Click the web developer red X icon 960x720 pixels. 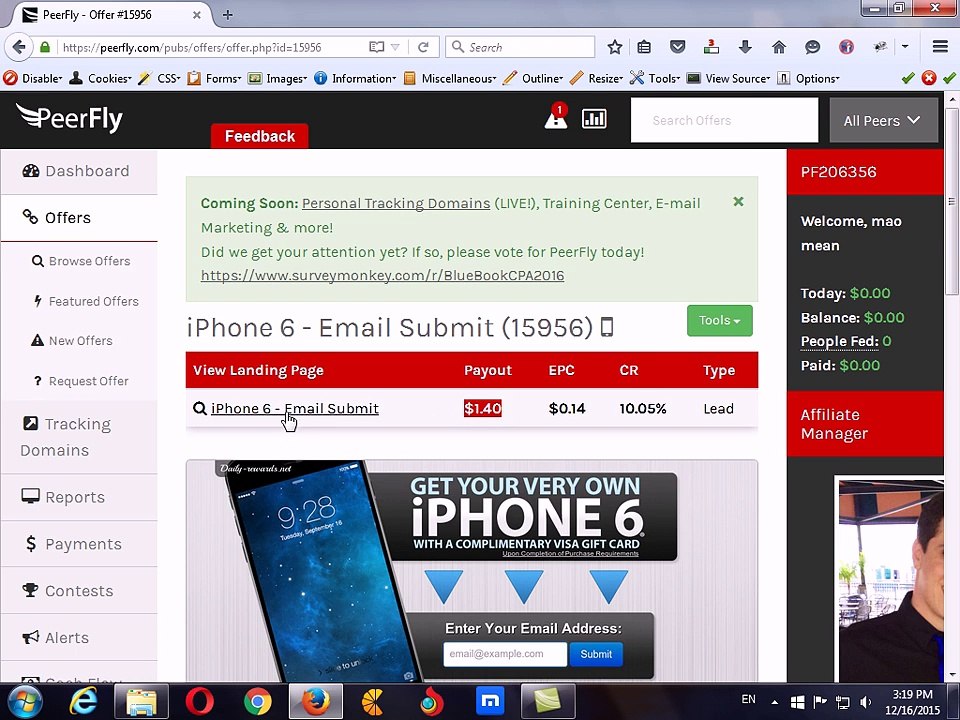pyautogui.click(x=929, y=78)
